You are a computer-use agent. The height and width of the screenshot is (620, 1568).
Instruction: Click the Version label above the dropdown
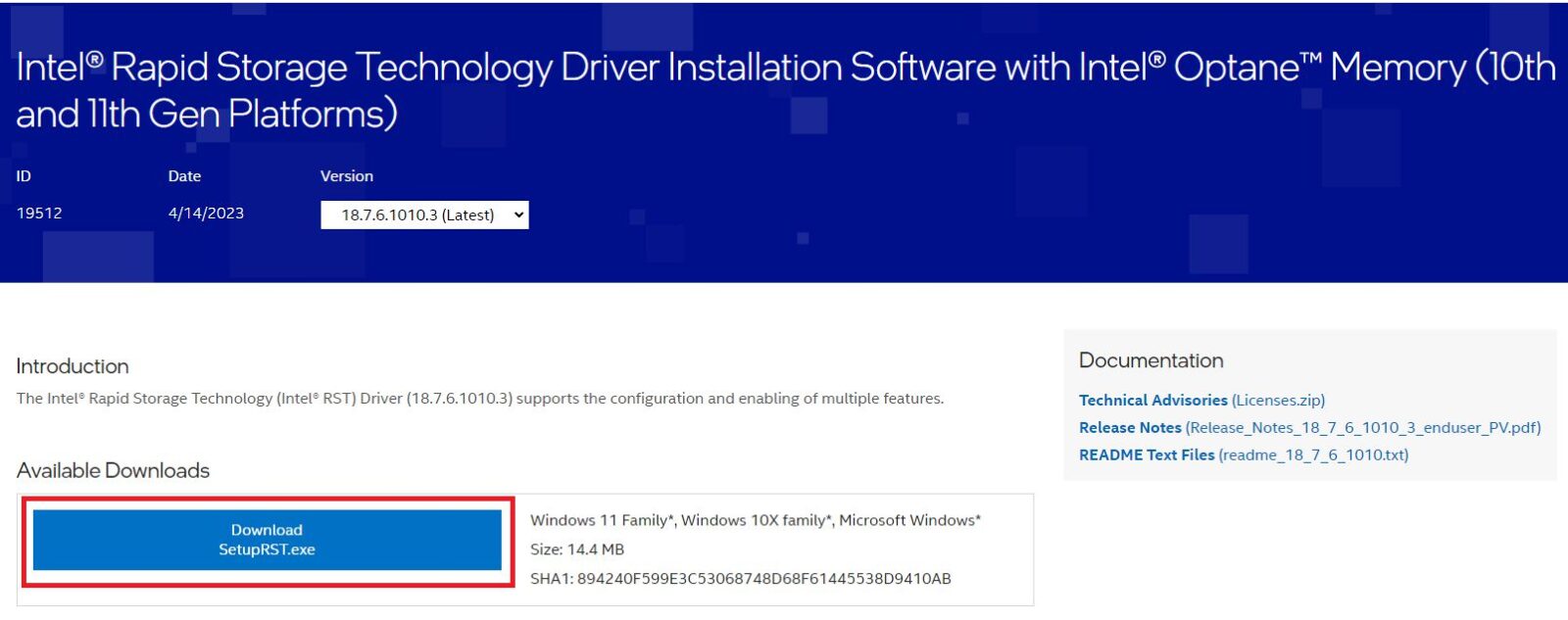coord(347,176)
